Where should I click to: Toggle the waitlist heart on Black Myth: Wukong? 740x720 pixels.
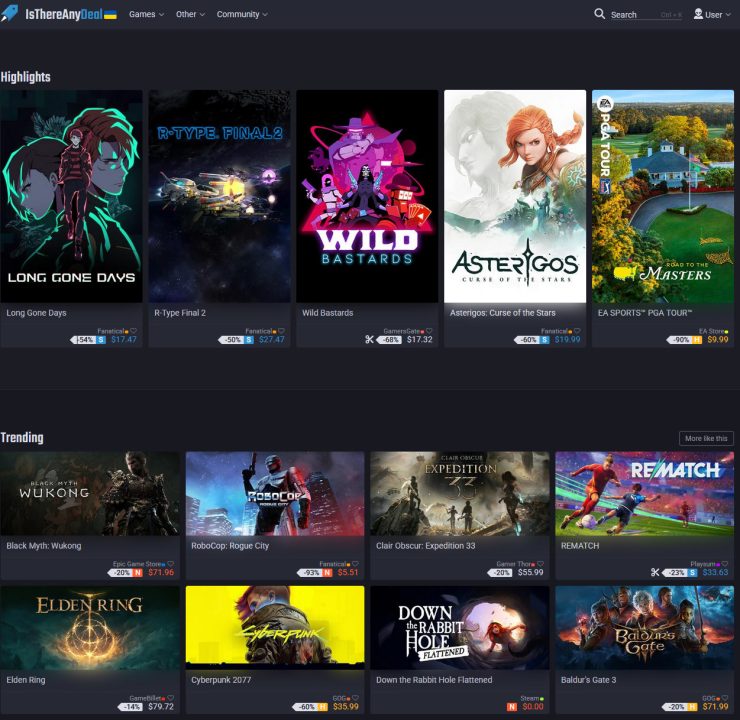point(171,564)
